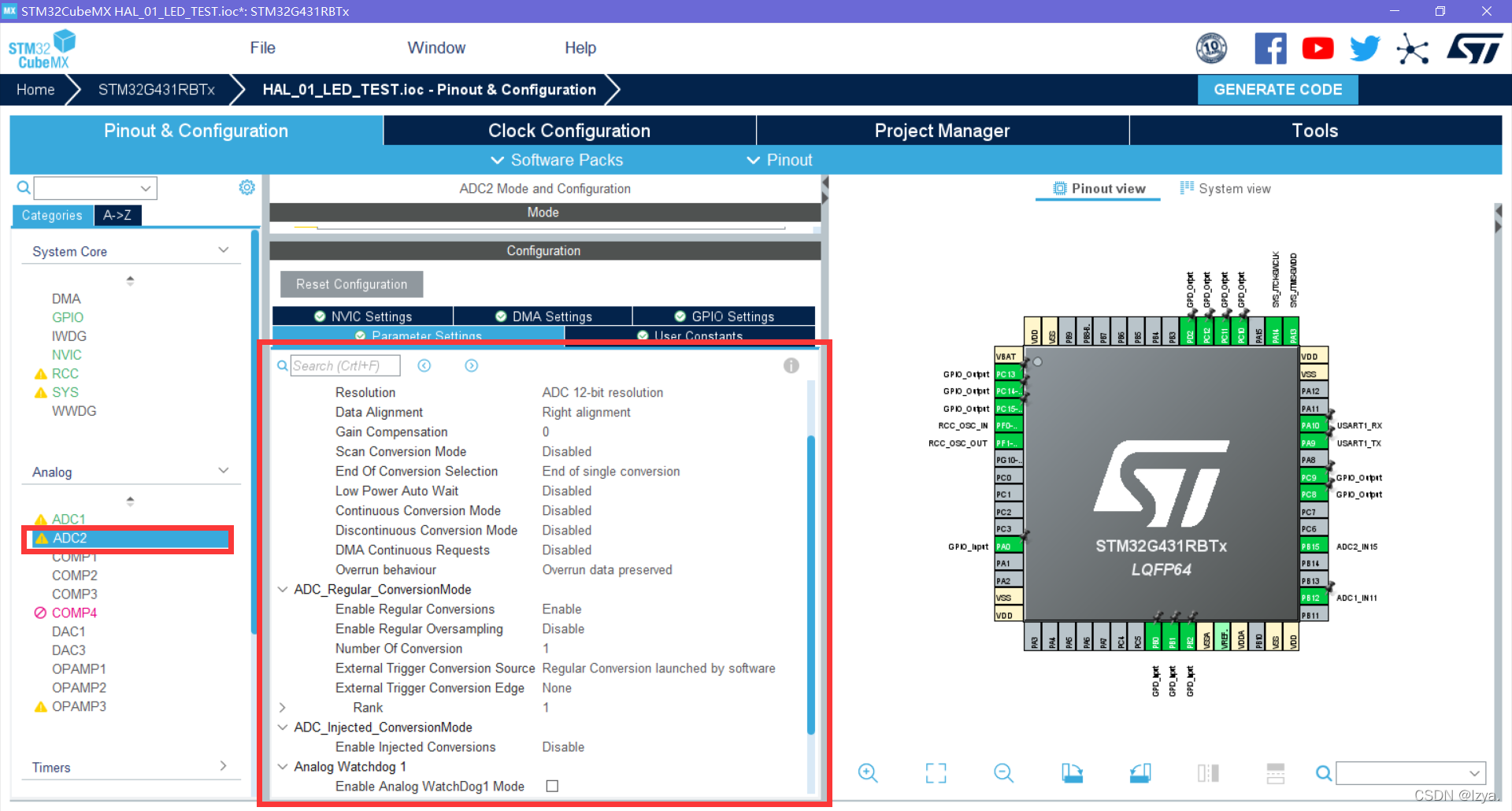Viewport: 1512px width, 811px height.
Task: Open the Pinout dropdown menu
Action: tap(779, 160)
